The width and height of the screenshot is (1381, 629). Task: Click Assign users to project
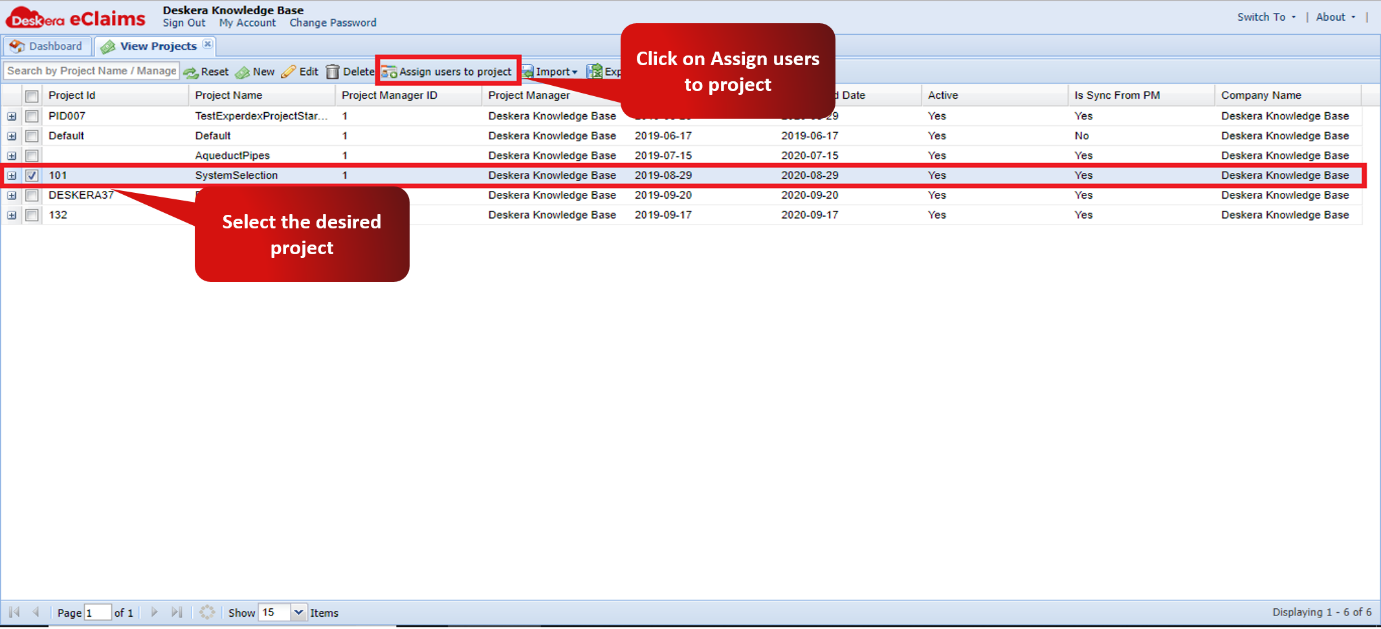coord(447,72)
